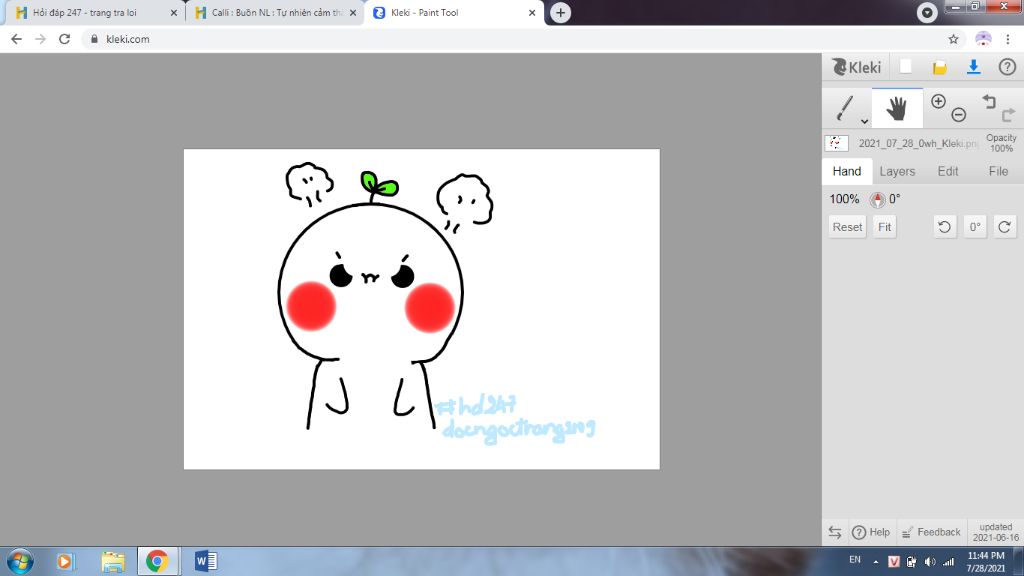Reset the canvas view
Viewport: 1024px width, 576px height.
point(847,227)
